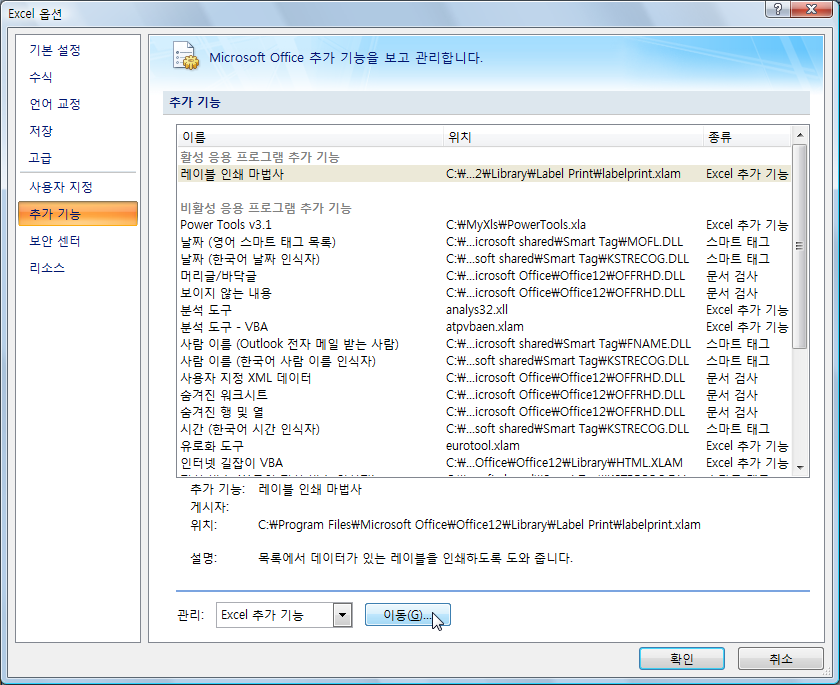Image resolution: width=840 pixels, height=685 pixels.
Task: Select 분석 도구 - VBA row
Action: pyautogui.click(x=484, y=327)
